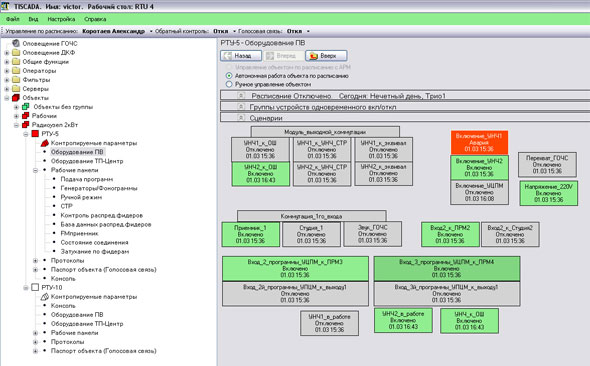This screenshot has width=590, height=366.
Task: Toggle Вход_2_программы_УЦПМ_к_ПРМ3 block
Action: pos(295,268)
